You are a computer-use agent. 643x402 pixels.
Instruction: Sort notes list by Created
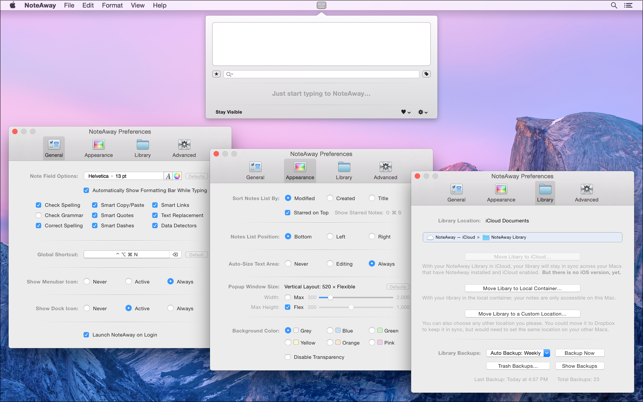click(330, 198)
